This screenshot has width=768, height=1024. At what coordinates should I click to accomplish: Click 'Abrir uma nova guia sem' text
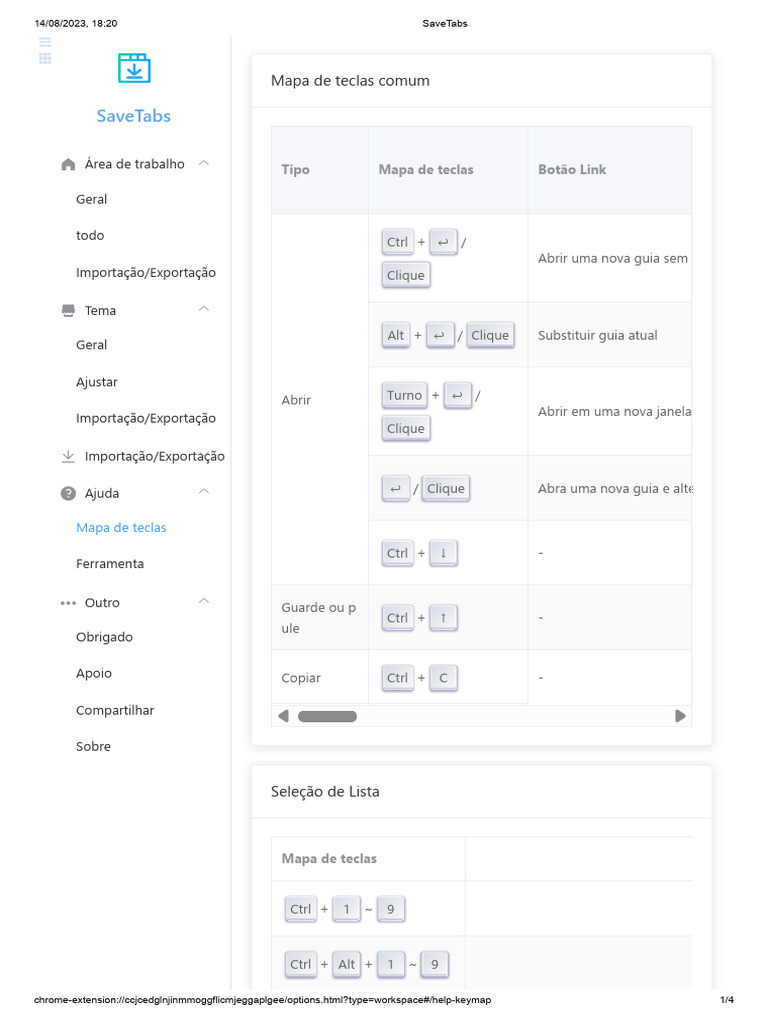(613, 259)
